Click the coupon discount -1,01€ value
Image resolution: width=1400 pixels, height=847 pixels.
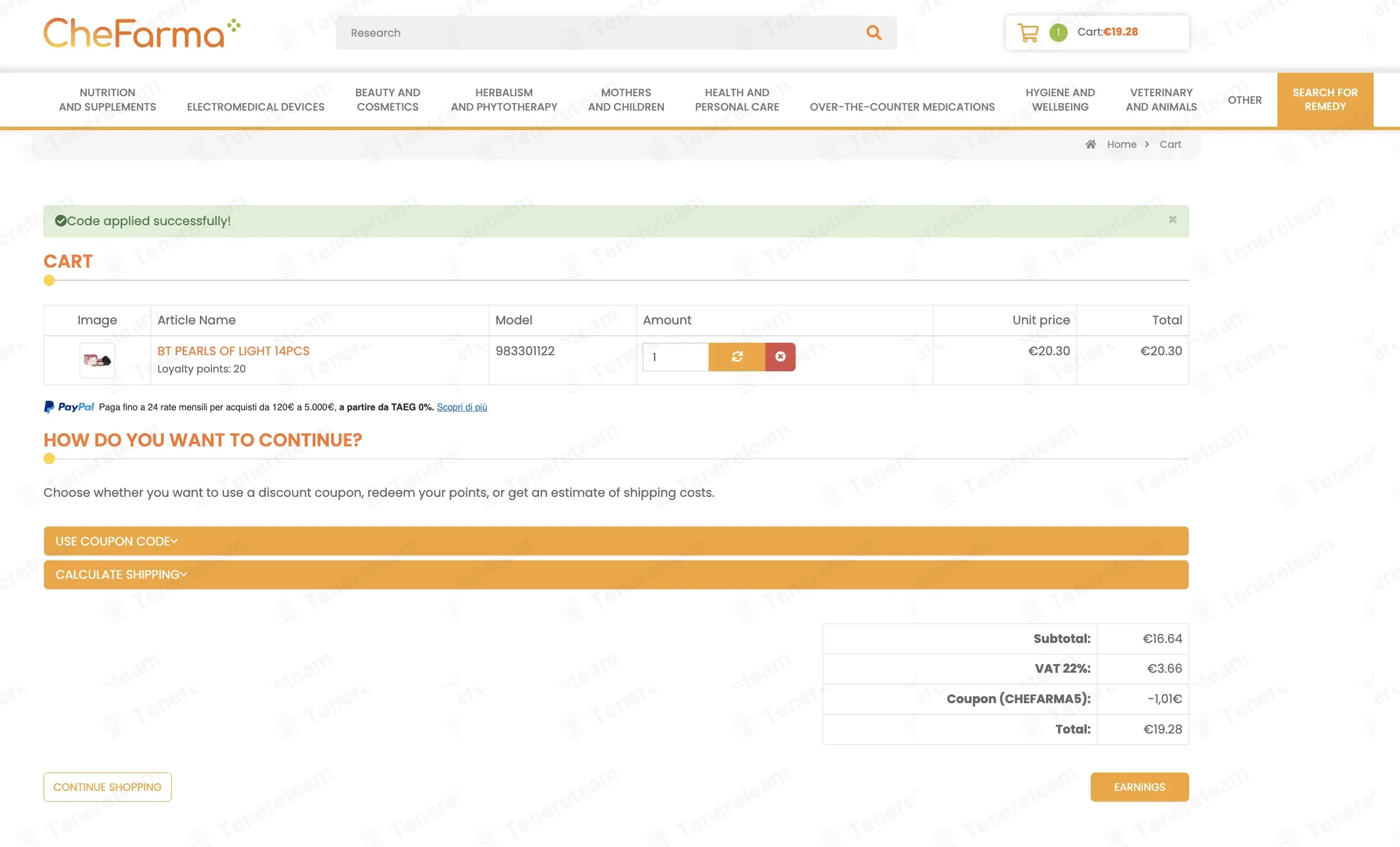tap(1165, 699)
